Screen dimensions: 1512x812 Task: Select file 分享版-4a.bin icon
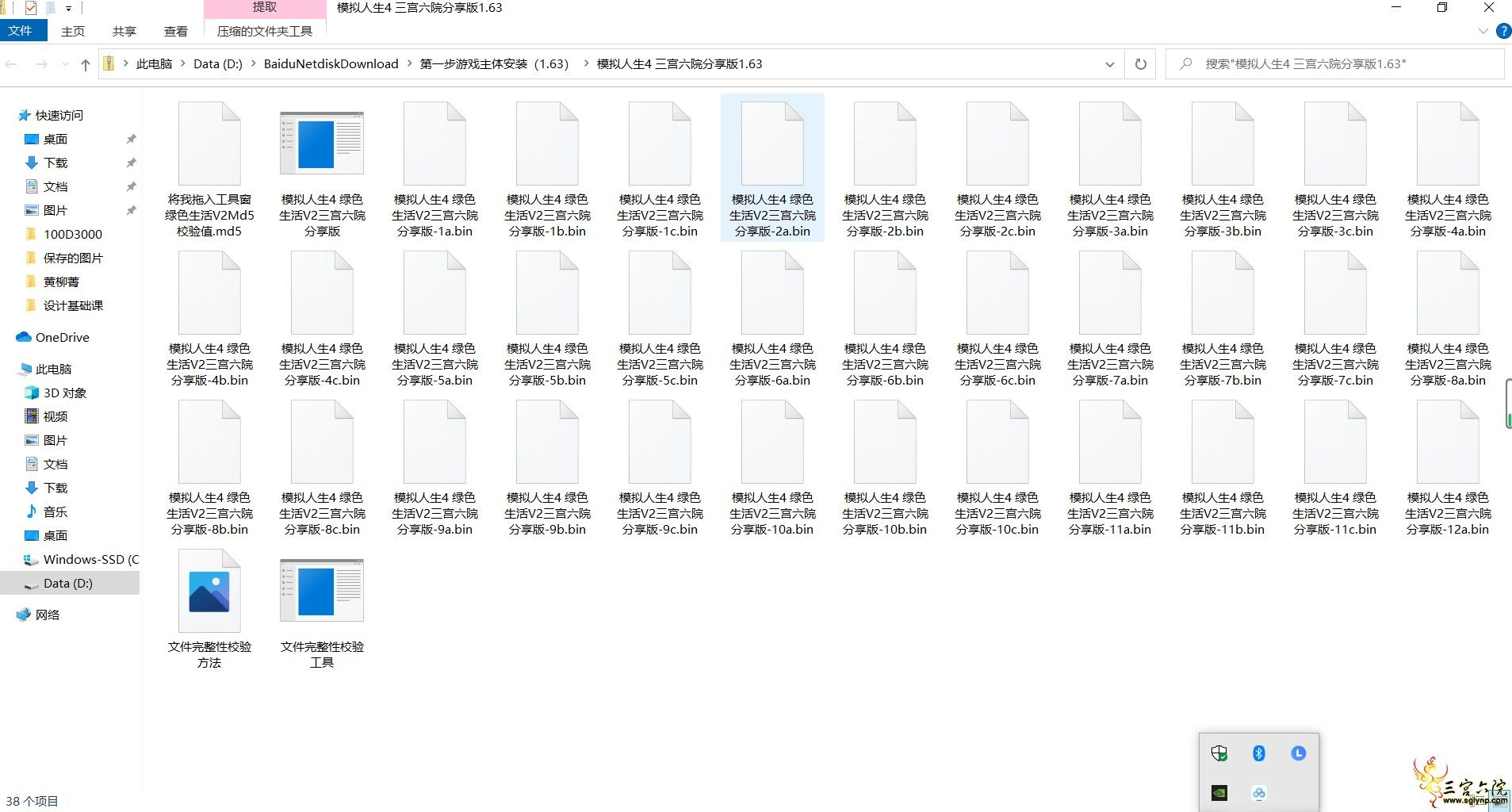(1448, 144)
